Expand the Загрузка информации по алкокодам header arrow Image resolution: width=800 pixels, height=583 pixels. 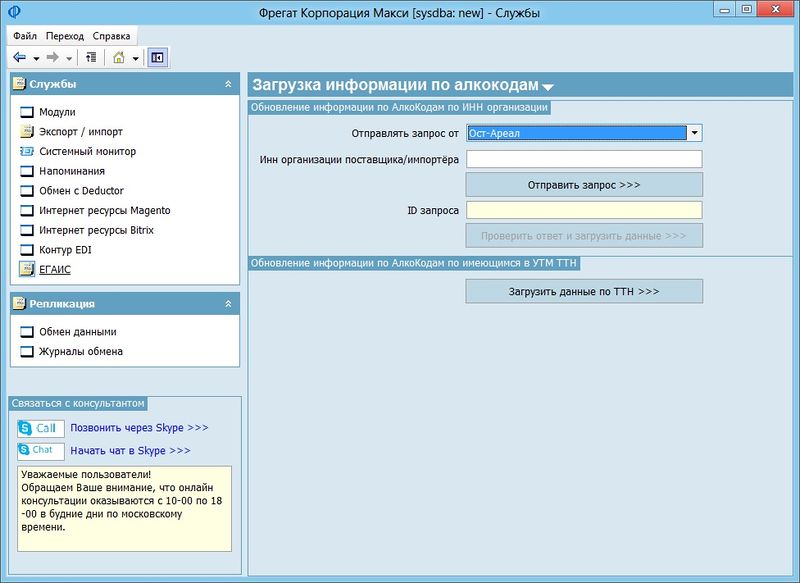548,87
